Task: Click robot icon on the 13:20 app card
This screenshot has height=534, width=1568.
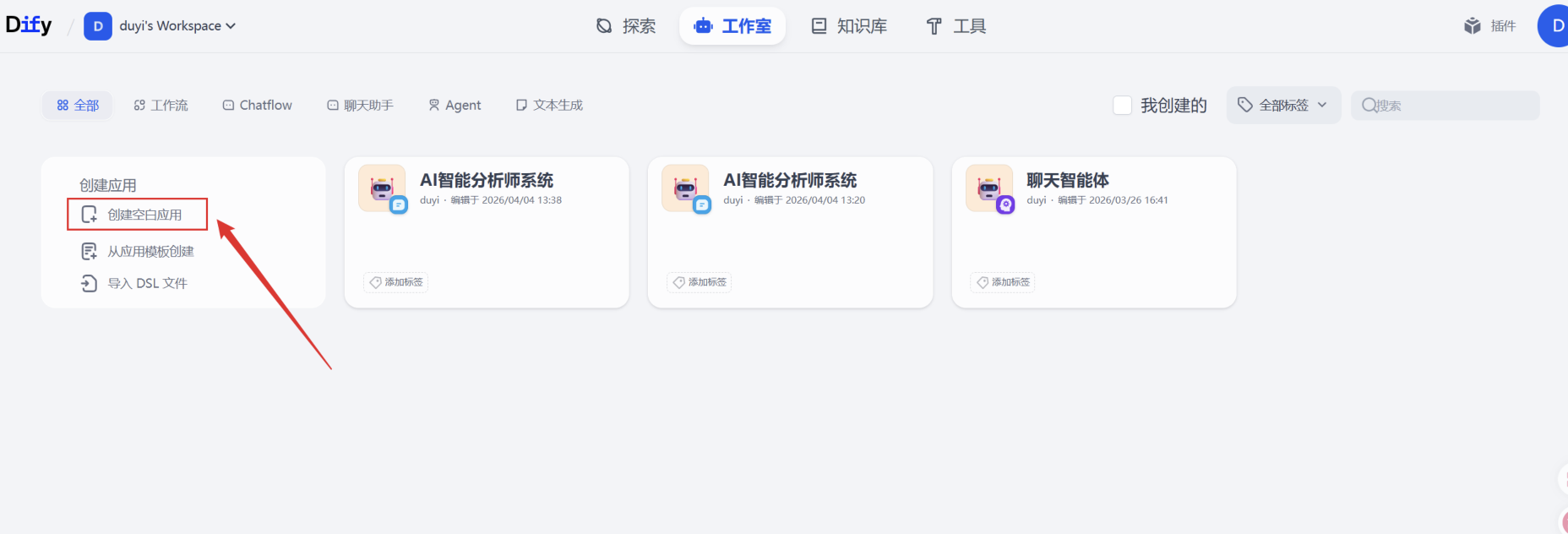Action: click(685, 188)
